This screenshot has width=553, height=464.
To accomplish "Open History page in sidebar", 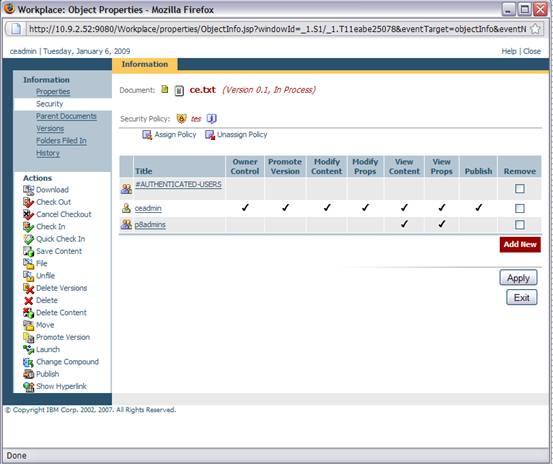I will click(x=48, y=153).
